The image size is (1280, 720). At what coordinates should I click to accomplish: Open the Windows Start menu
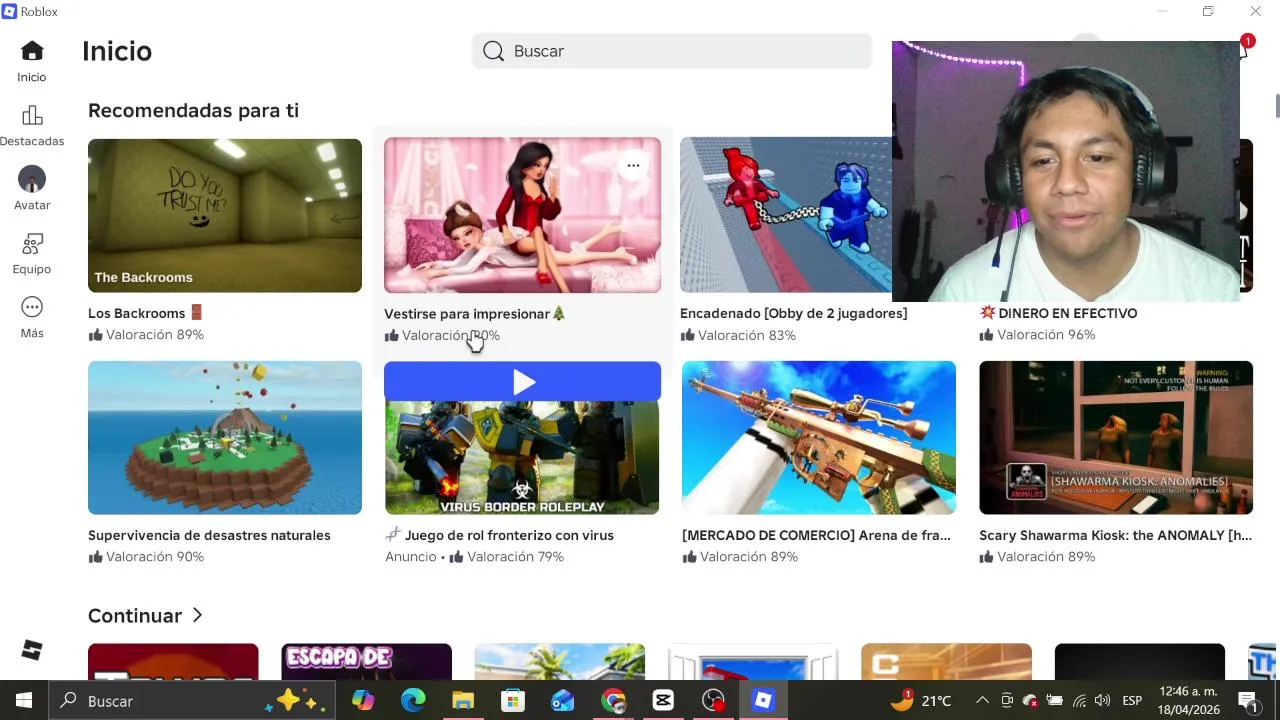pyautogui.click(x=24, y=701)
